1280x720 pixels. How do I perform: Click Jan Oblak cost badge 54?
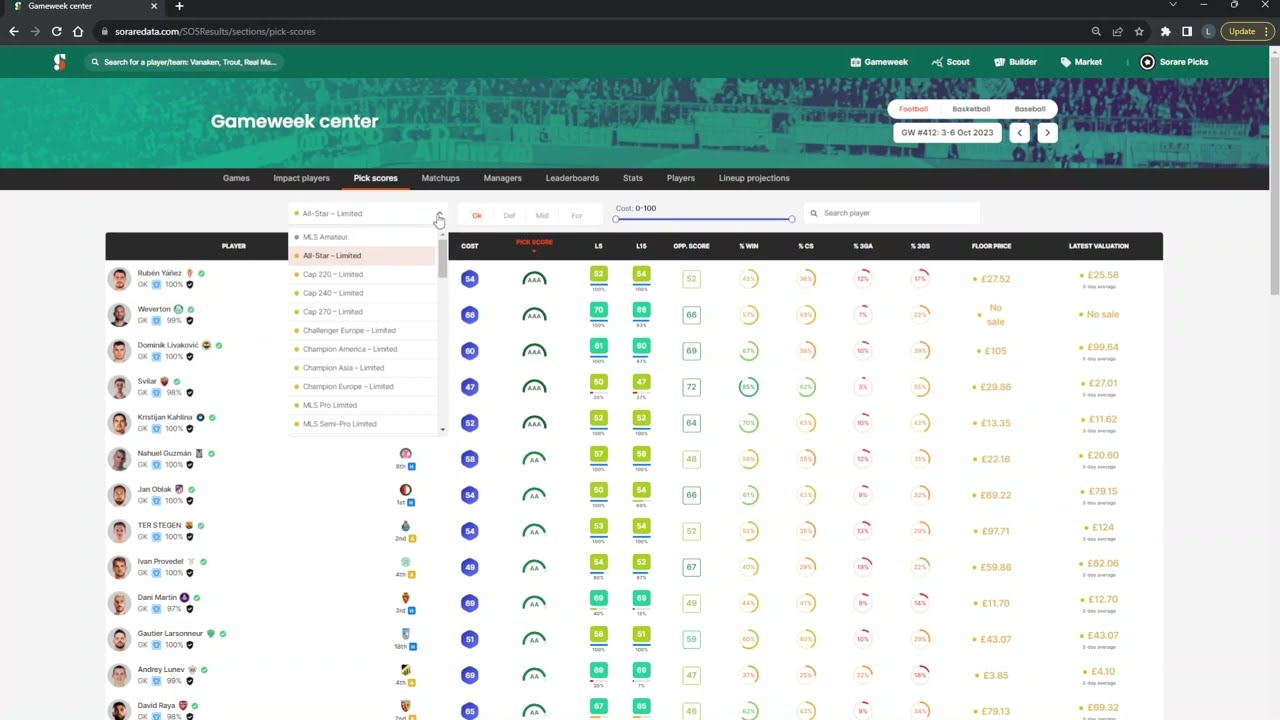[470, 495]
